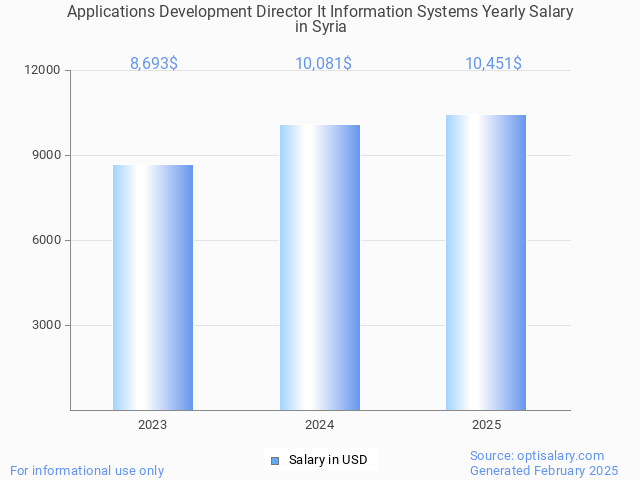The width and height of the screenshot is (640, 480).
Task: Click the 'in Syria' title line
Action: [x=320, y=27]
